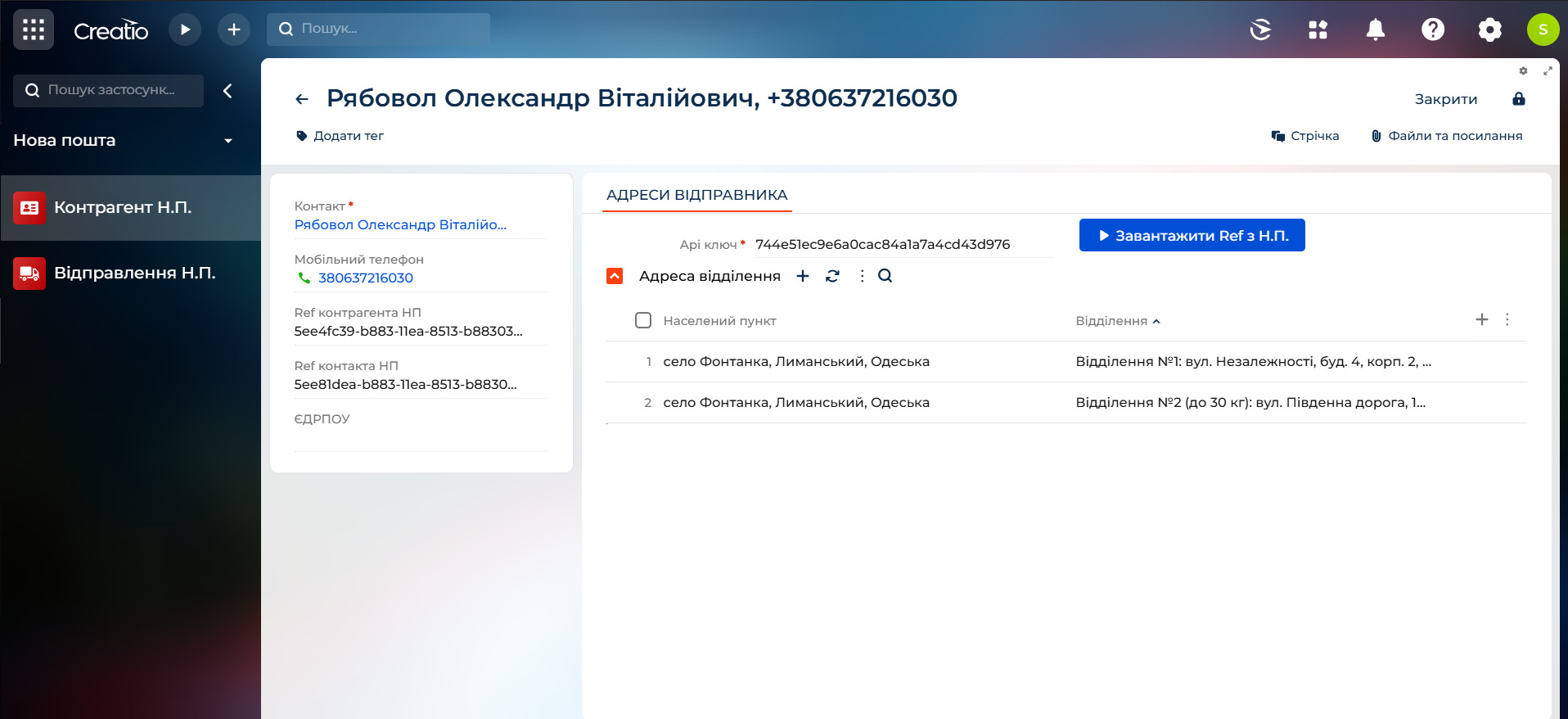Click the green phone call icon
The width and height of the screenshot is (1568, 719).
pyautogui.click(x=304, y=278)
